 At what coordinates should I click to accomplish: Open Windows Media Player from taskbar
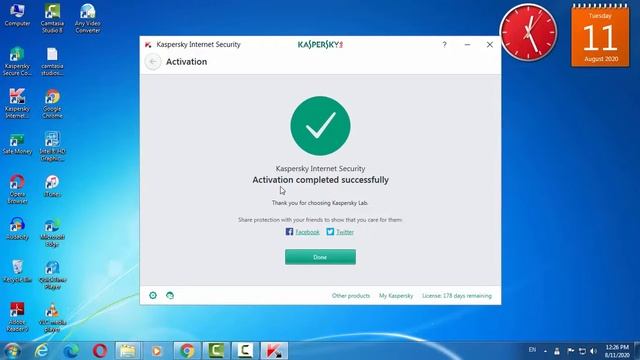[x=157, y=351]
